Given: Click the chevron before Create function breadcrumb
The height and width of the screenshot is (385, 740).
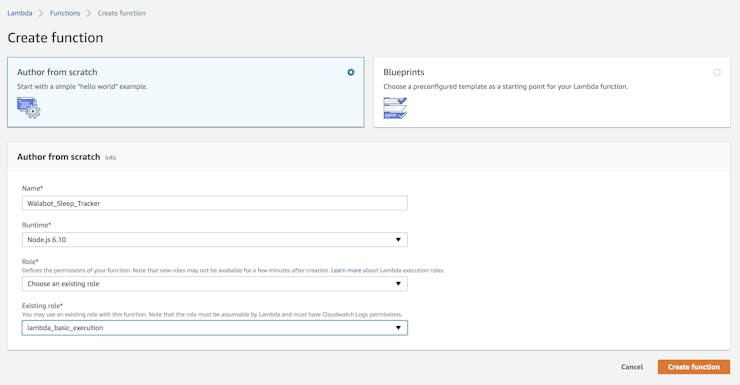Looking at the screenshot, I should (x=89, y=13).
